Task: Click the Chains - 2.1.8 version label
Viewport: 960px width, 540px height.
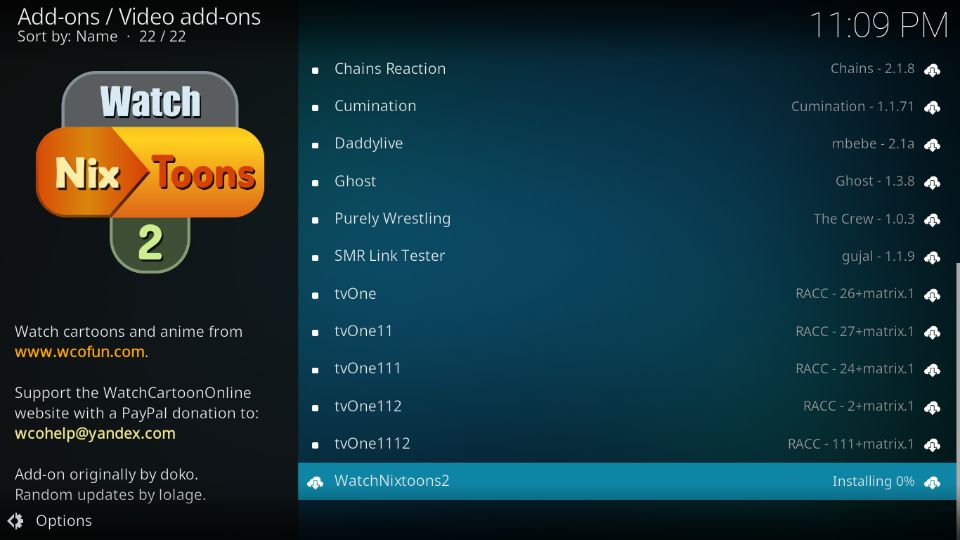Action: (x=872, y=69)
